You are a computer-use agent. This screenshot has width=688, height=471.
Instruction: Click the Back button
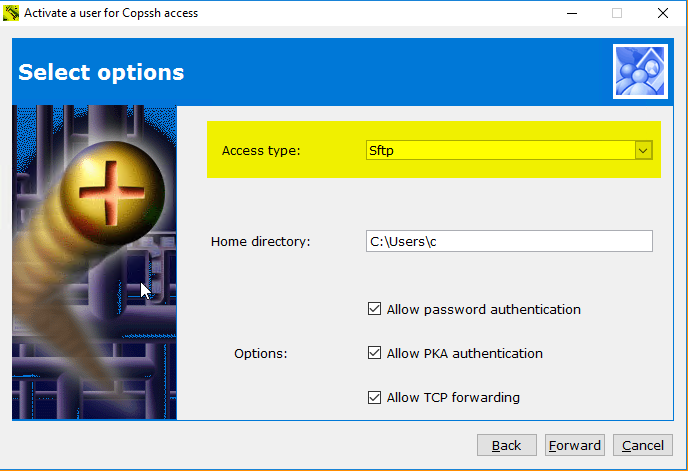coord(507,445)
